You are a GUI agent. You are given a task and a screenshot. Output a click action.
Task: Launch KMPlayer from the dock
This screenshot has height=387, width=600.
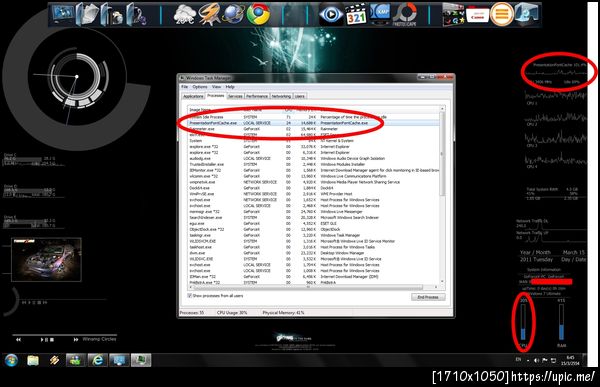click(x=380, y=15)
